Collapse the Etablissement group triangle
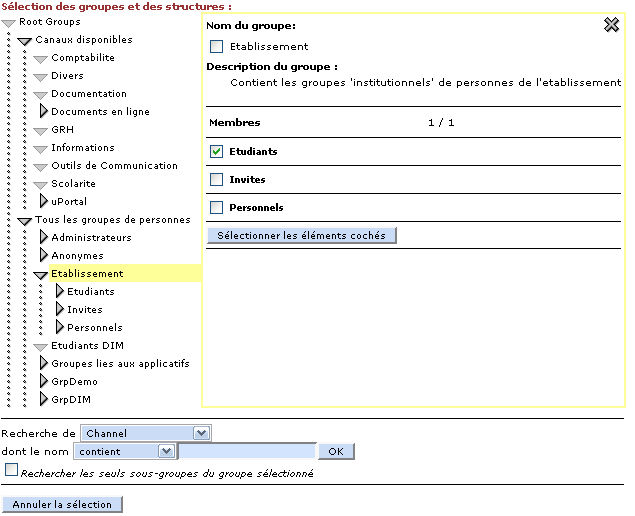635x516 pixels. [x=41, y=274]
